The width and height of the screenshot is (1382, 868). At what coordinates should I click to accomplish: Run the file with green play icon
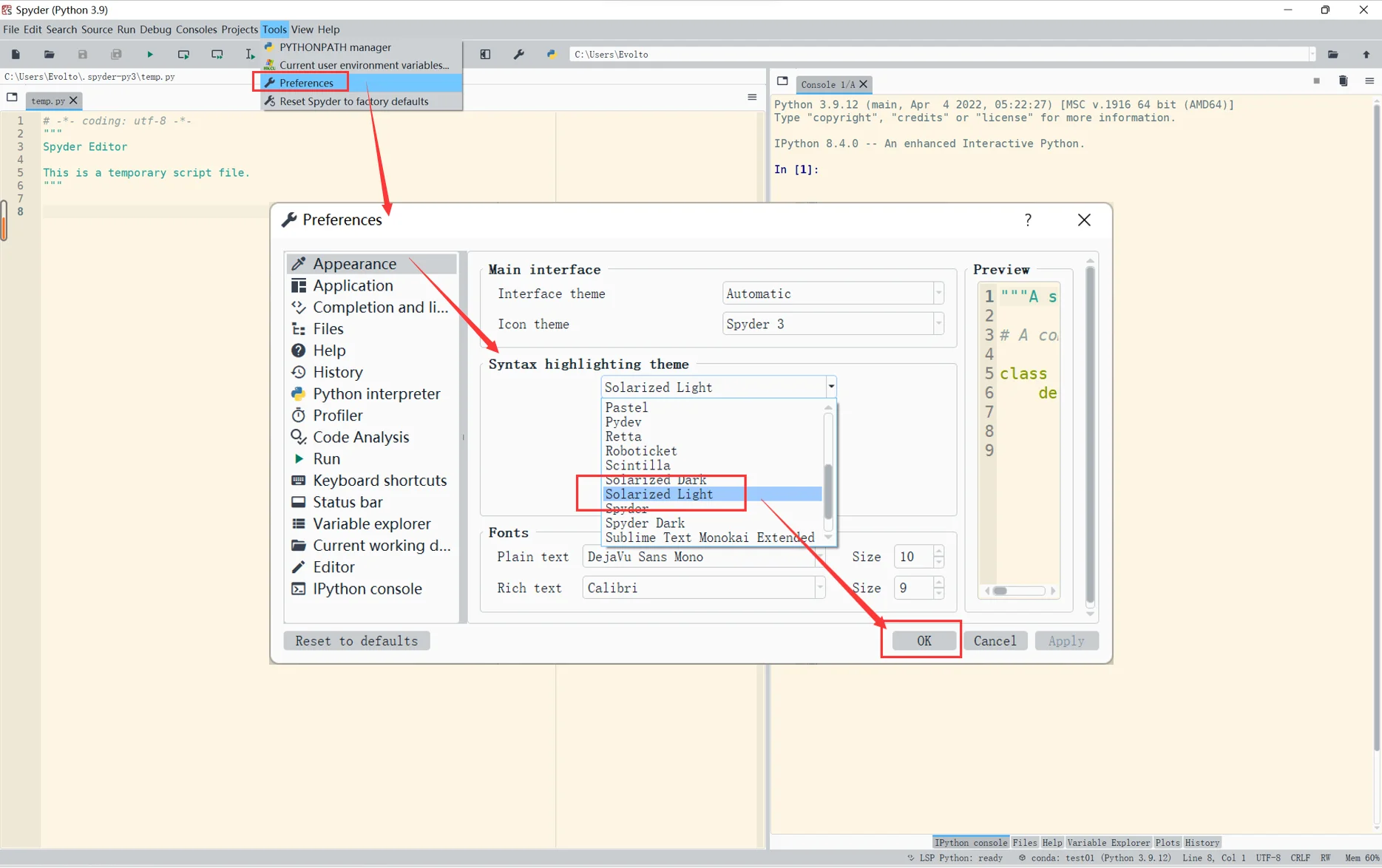click(150, 54)
